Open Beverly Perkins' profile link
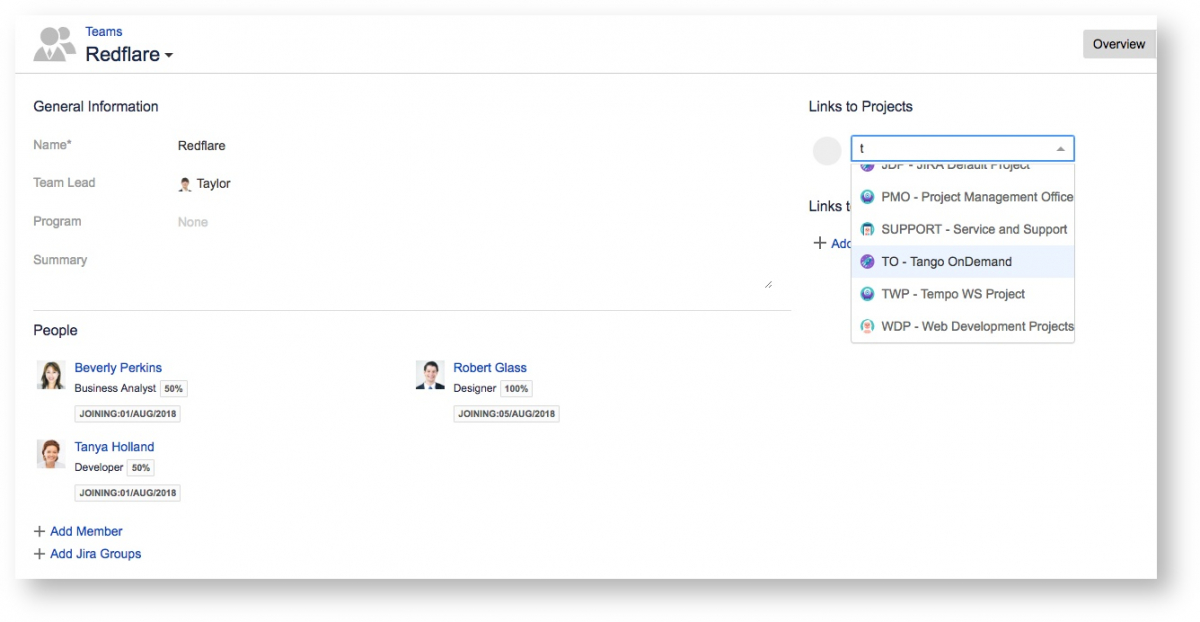The width and height of the screenshot is (1200, 622). (118, 367)
